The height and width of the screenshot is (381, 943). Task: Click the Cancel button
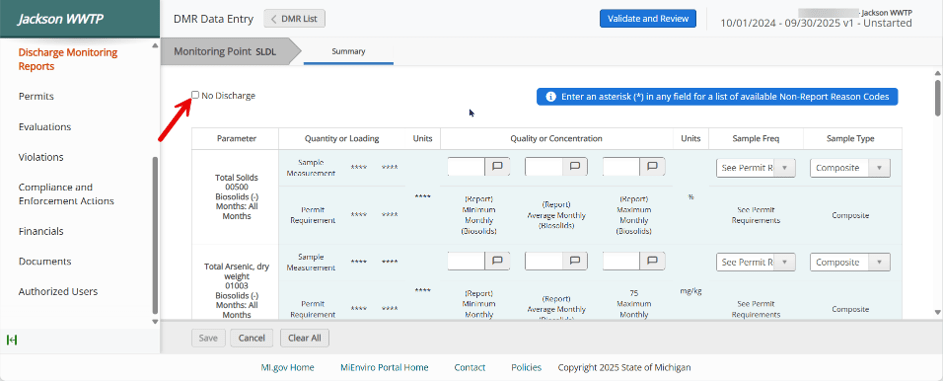251,338
